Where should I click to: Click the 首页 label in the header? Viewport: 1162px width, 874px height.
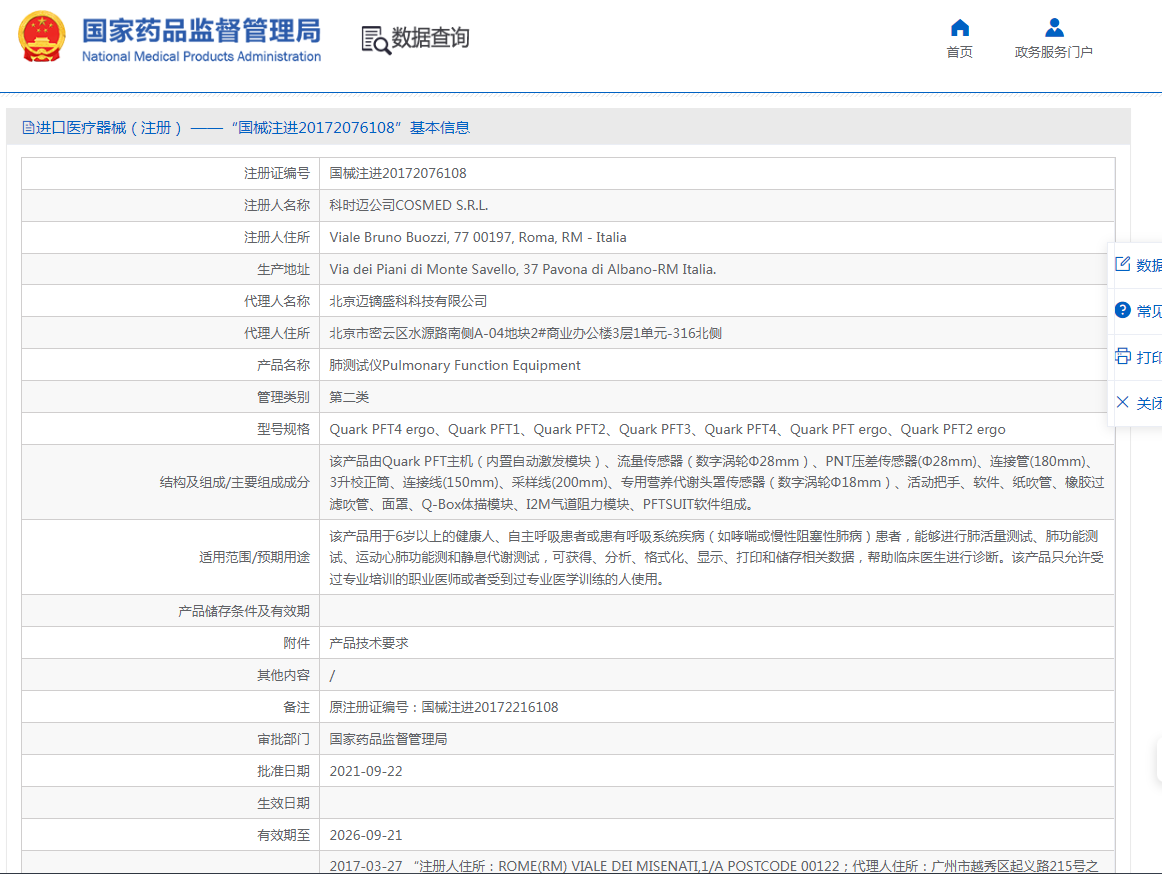(x=960, y=52)
